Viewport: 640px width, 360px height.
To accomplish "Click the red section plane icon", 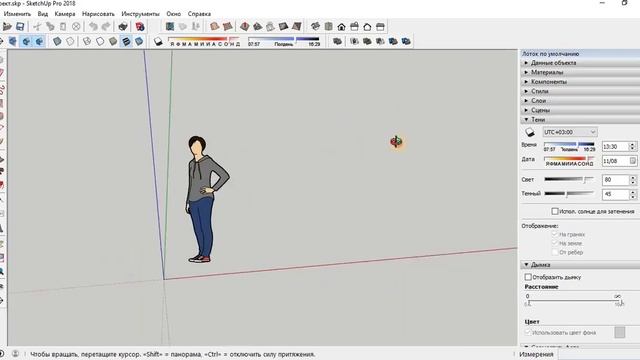I will (244, 27).
